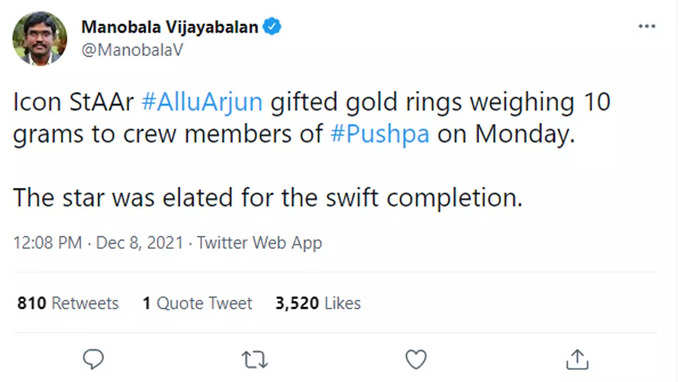Click the blue verified badge
The image size is (680, 382).
pyautogui.click(x=272, y=26)
